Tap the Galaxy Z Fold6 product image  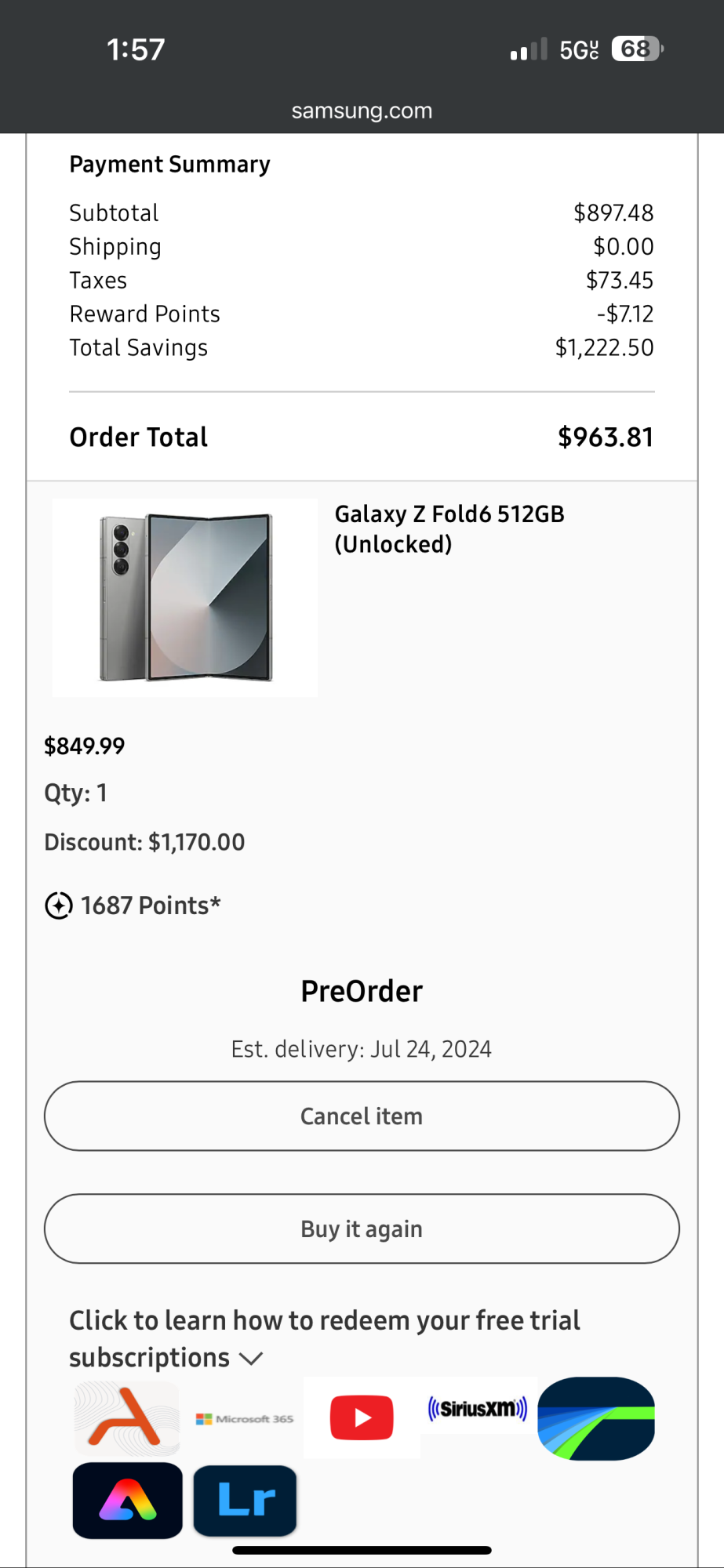(185, 597)
